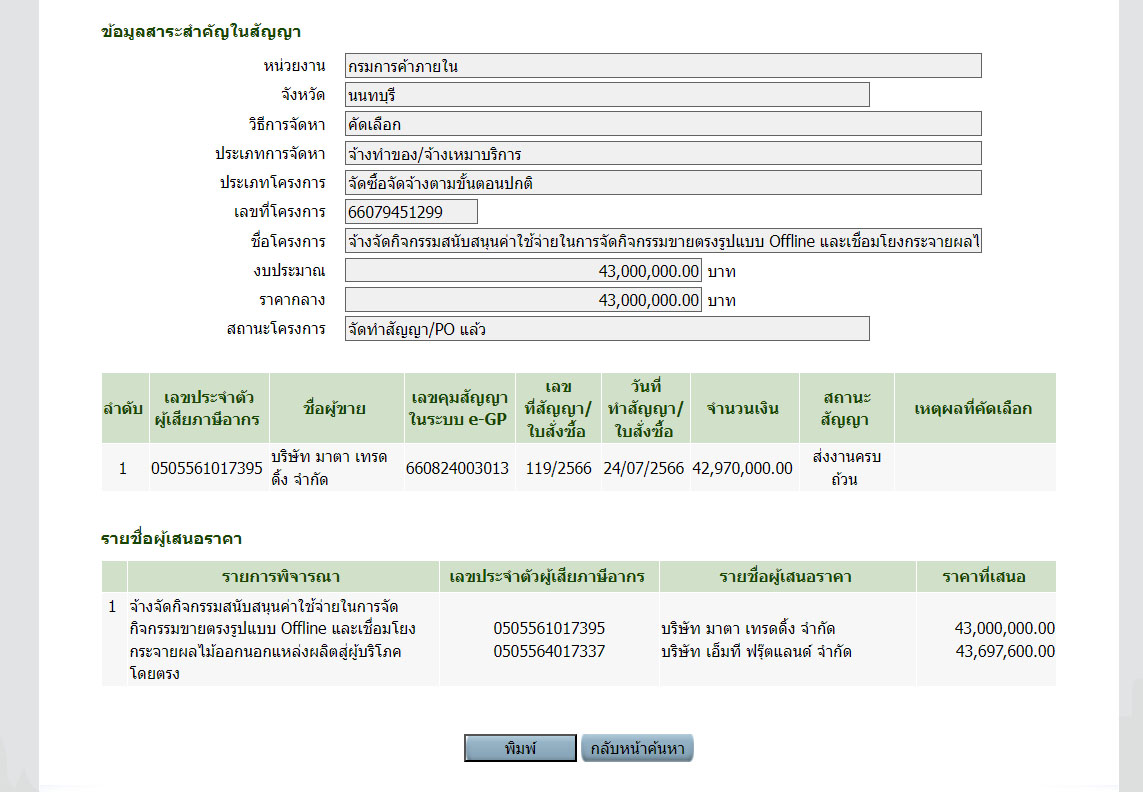Select bidder บริษัท เอ็มที ฟรุ๊ตแลนด์ จำกัด

pyautogui.click(x=756, y=652)
